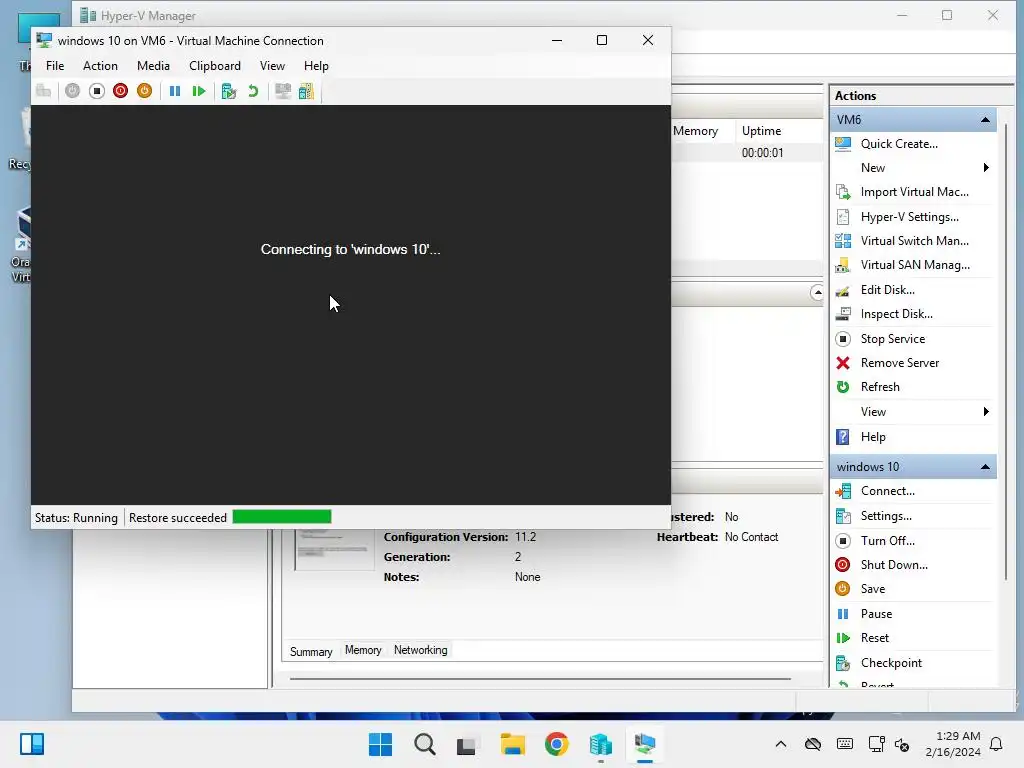This screenshot has height=768, width=1024.
Task: Open the Clipboard menu
Action: 215,66
